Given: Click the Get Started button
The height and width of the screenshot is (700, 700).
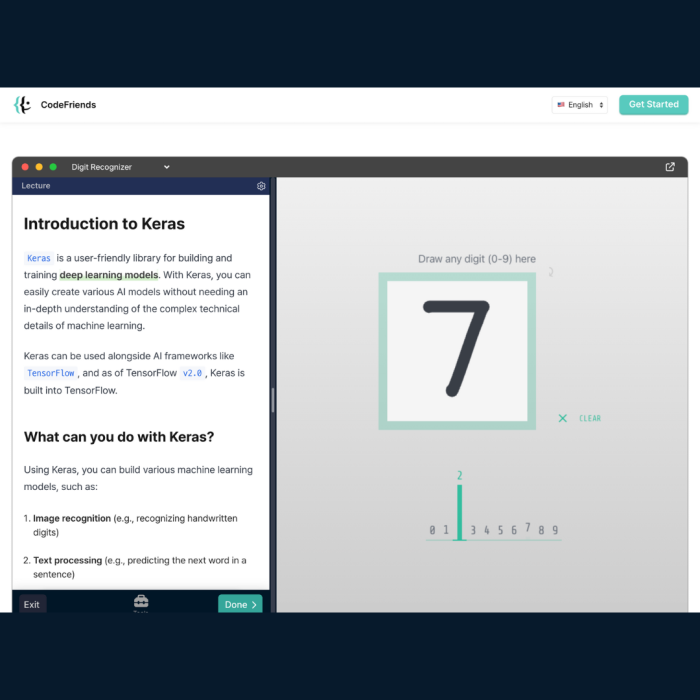Looking at the screenshot, I should coord(653,104).
